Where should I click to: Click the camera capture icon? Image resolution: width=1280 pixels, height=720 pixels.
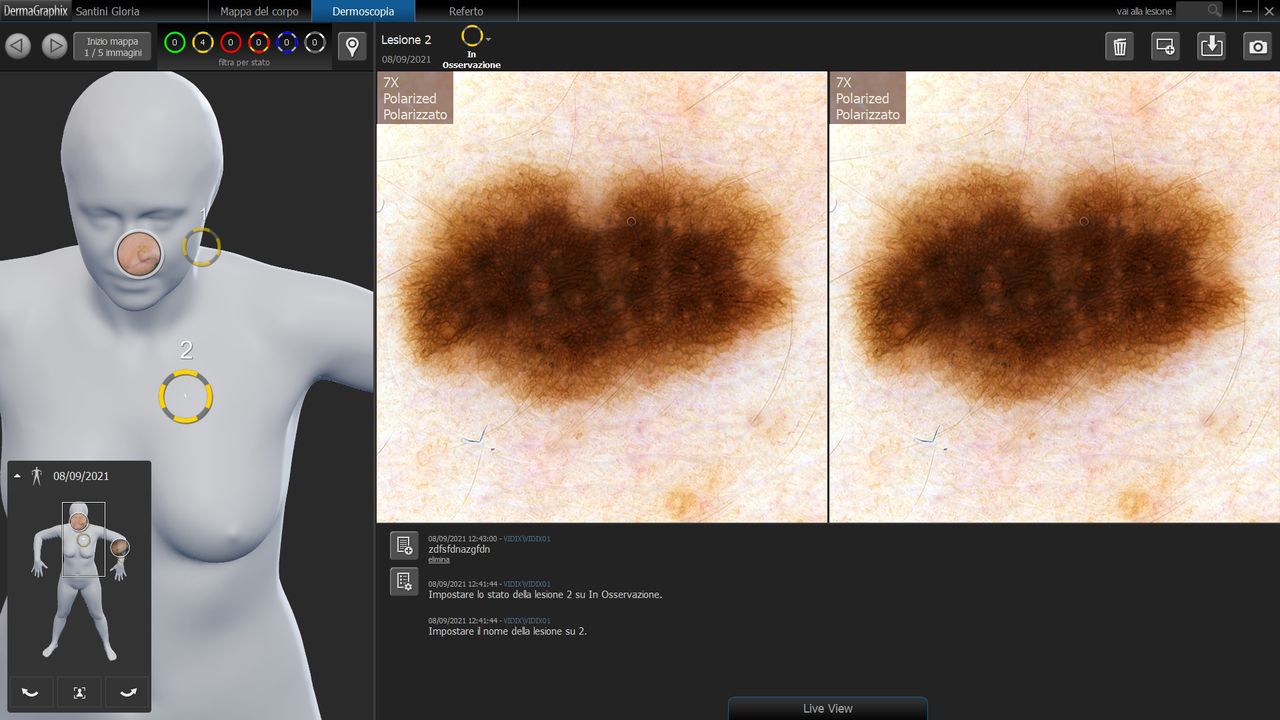click(x=1257, y=46)
